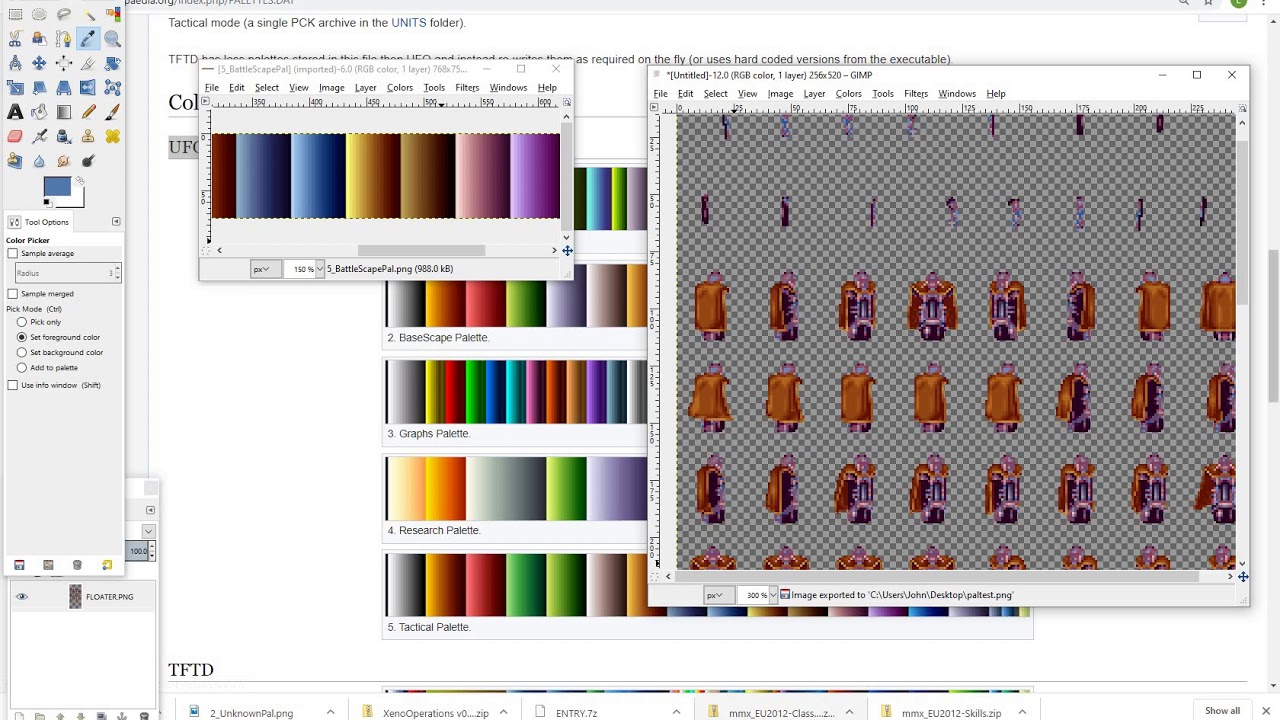This screenshot has width=1280, height=720.
Task: Expand options for XenoOperations zip download
Action: point(503,712)
